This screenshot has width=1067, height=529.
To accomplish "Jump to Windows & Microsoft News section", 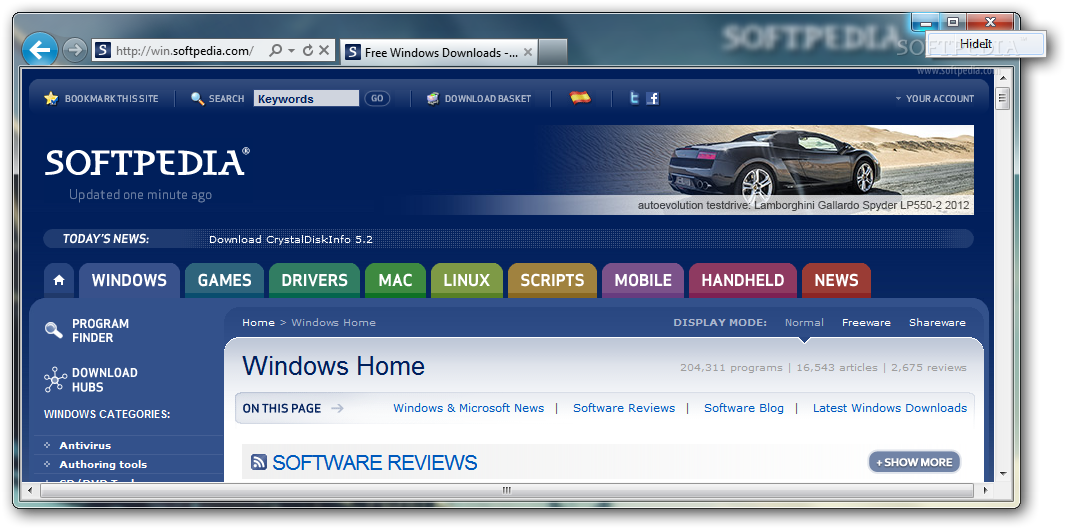I will click(469, 408).
